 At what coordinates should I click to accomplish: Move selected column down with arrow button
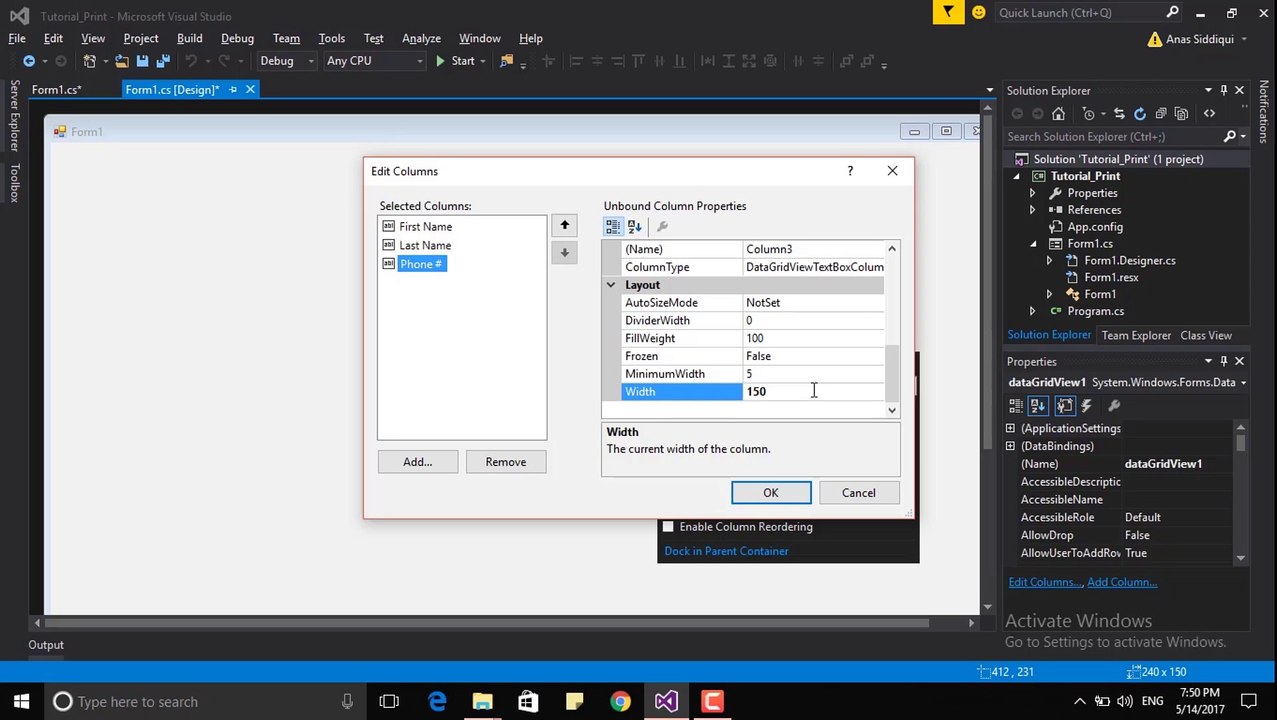coord(564,252)
